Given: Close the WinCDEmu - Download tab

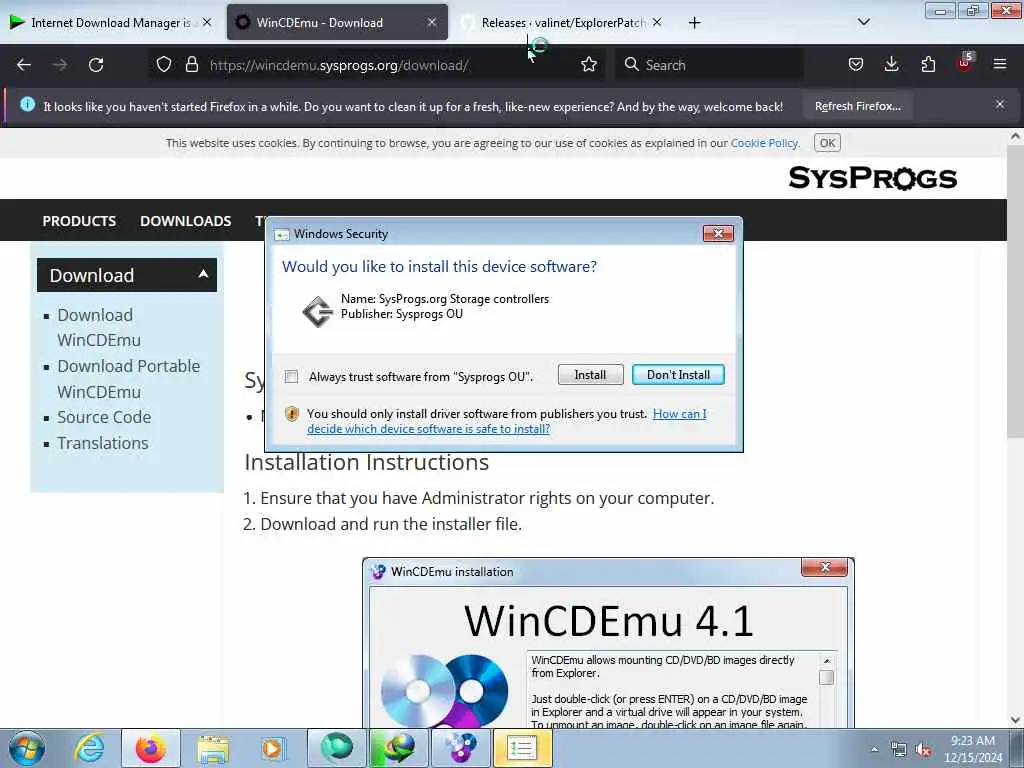Looking at the screenshot, I should pyautogui.click(x=432, y=22).
